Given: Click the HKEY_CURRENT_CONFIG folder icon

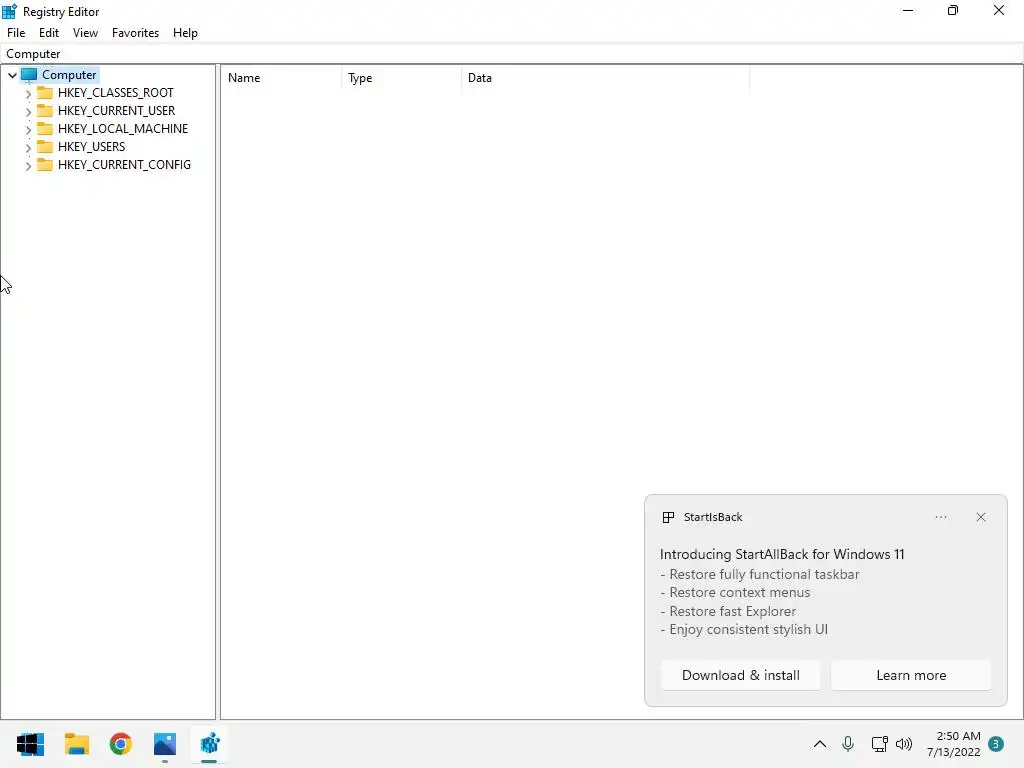Looking at the screenshot, I should click(44, 164).
